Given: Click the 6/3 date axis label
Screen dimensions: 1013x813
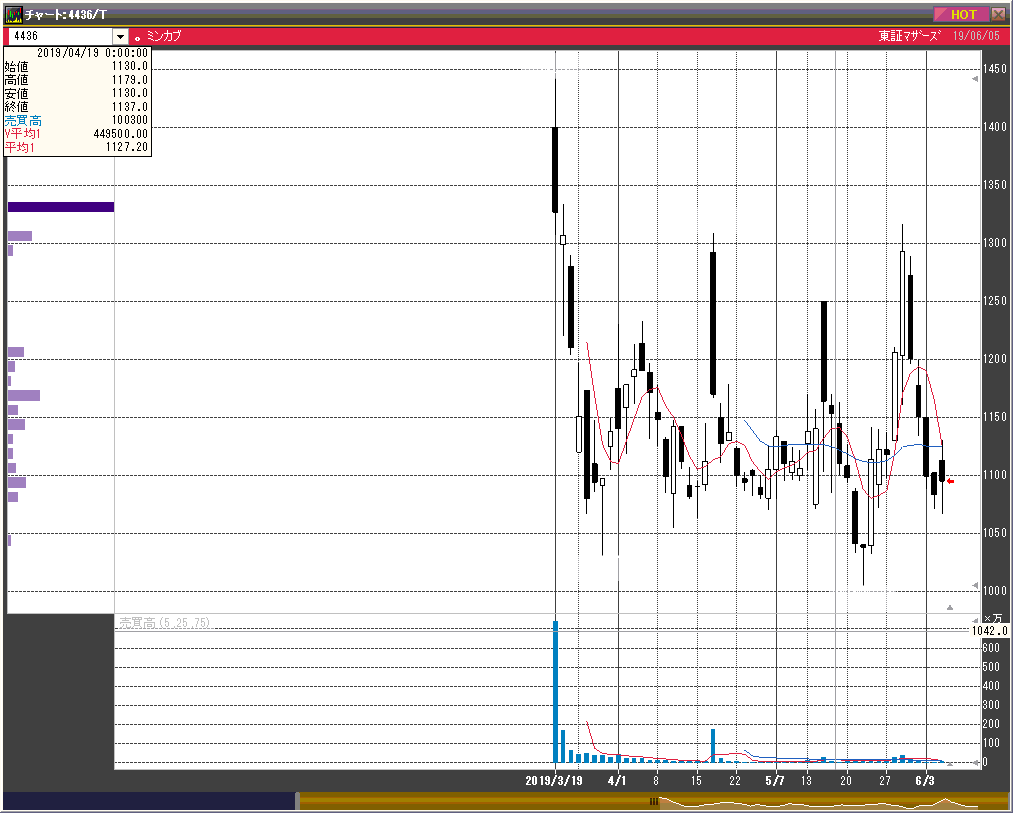Looking at the screenshot, I should (924, 781).
